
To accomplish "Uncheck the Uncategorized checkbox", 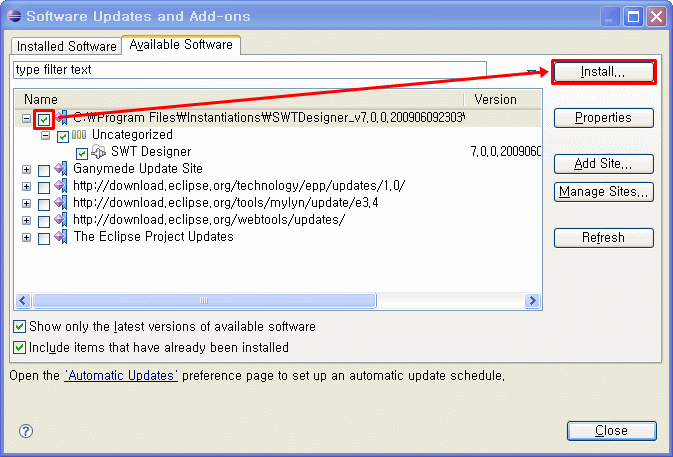I will [x=63, y=136].
